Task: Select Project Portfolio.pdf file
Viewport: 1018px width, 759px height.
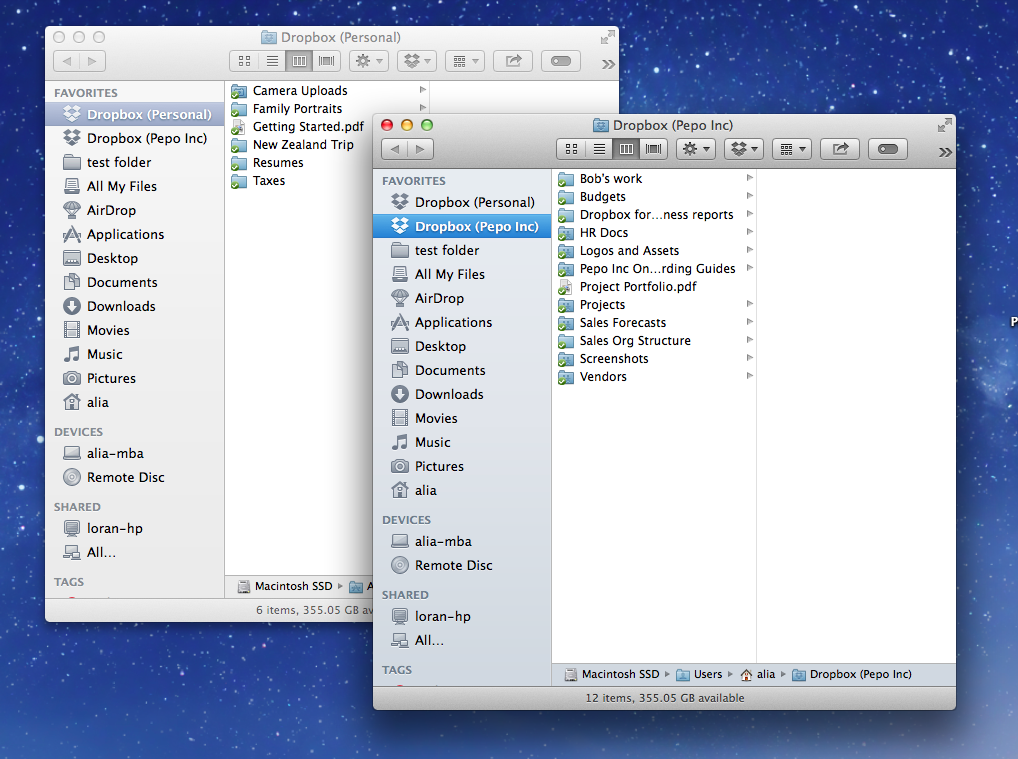Action: [x=637, y=287]
